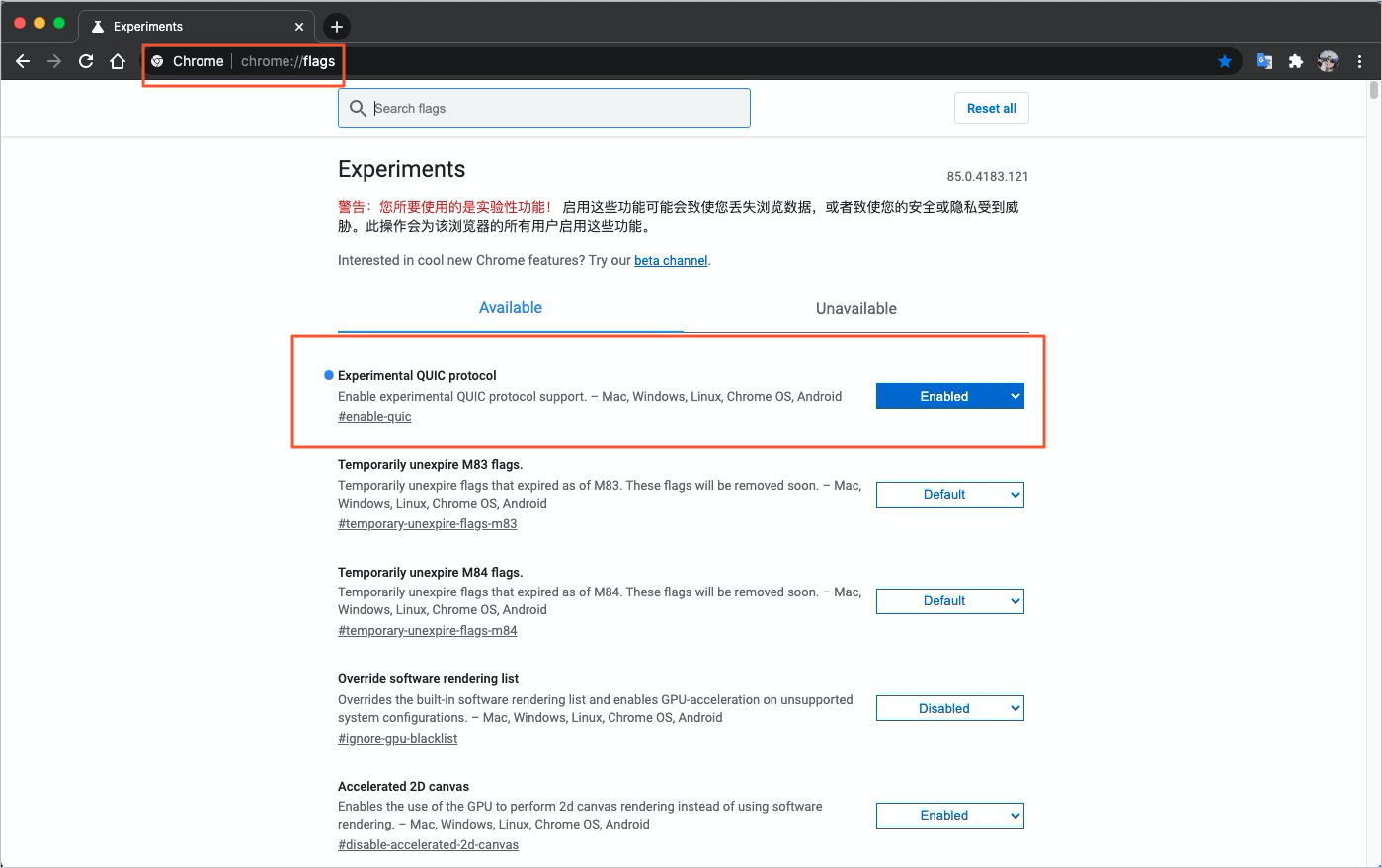Click the version number 85.0.4183.121

point(988,177)
